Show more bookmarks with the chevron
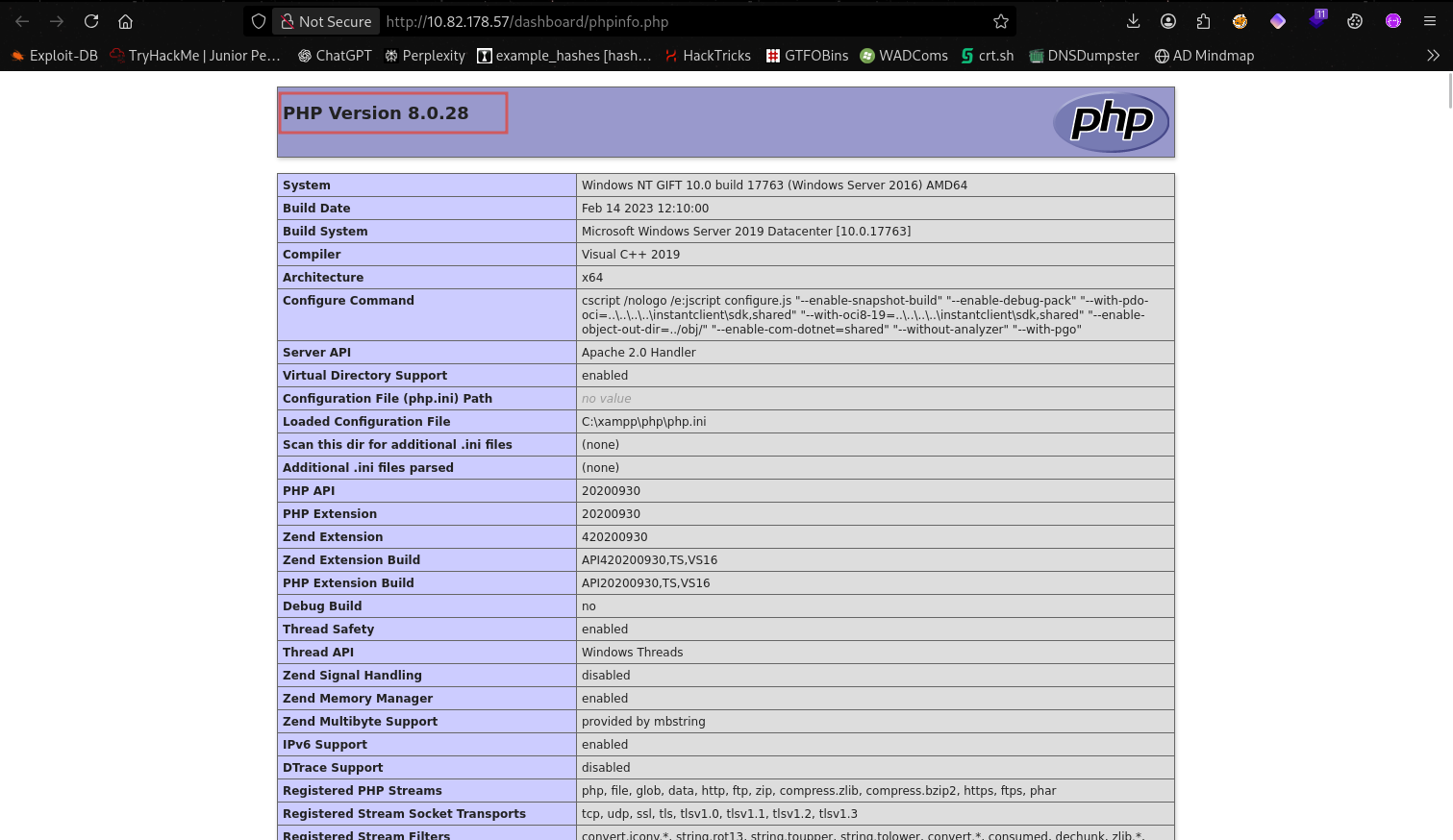 pyautogui.click(x=1433, y=56)
